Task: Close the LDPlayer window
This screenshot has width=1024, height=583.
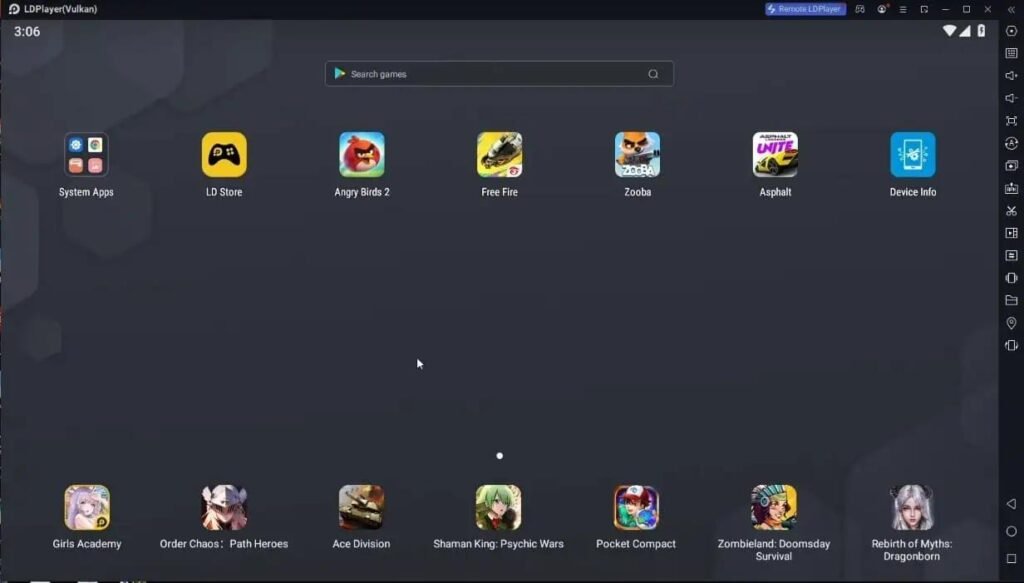Action: point(987,9)
